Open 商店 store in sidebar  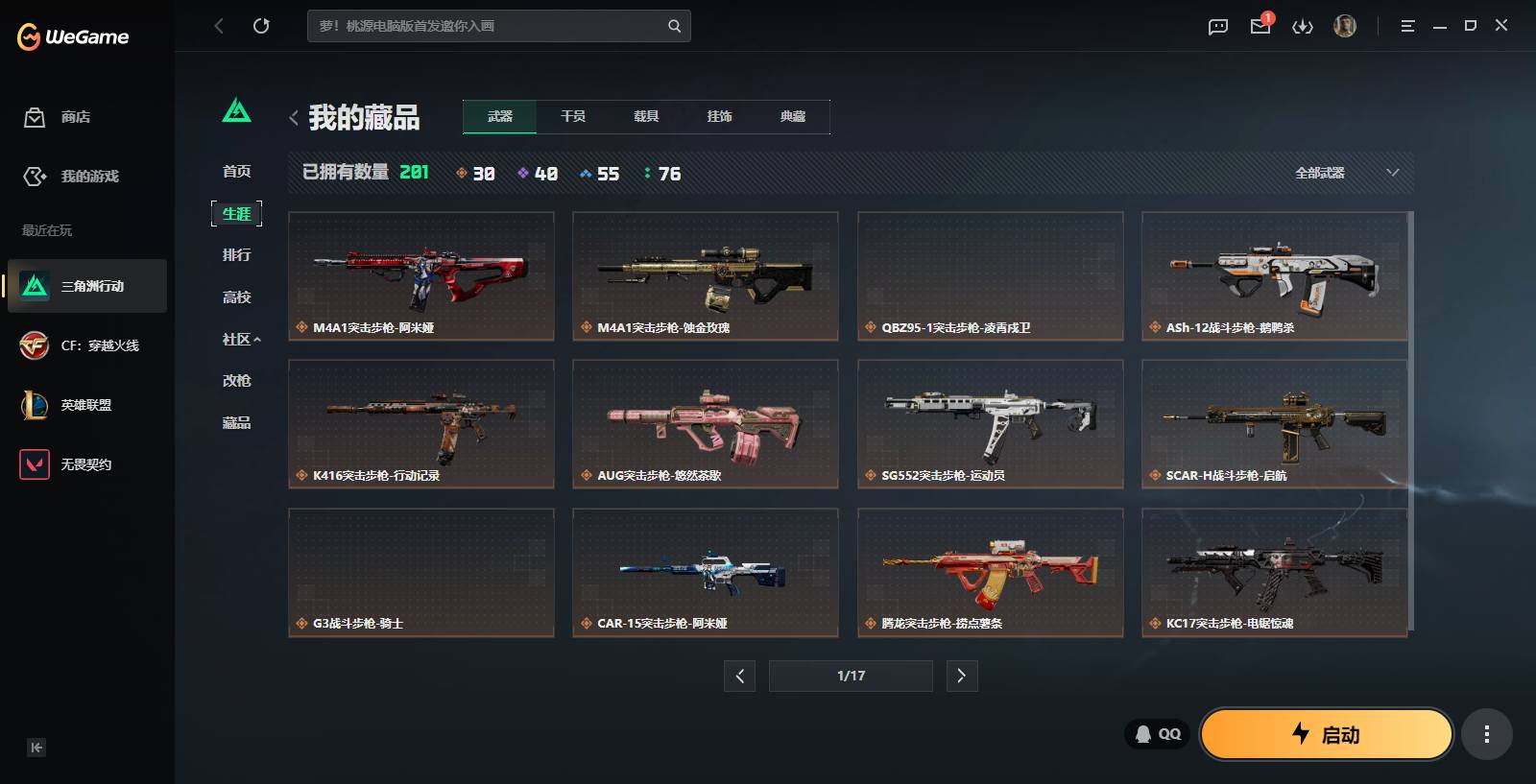(x=58, y=117)
